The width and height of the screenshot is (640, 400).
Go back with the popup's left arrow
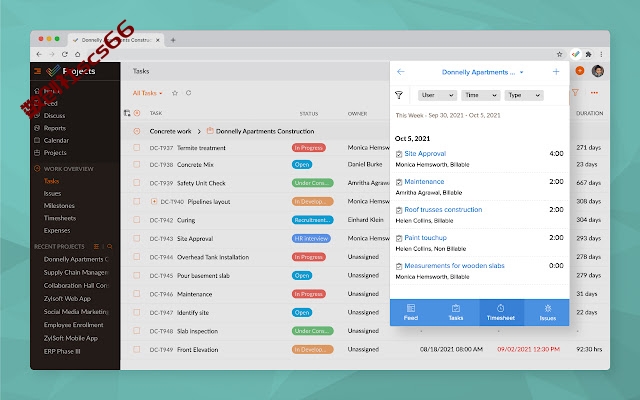tap(400, 72)
